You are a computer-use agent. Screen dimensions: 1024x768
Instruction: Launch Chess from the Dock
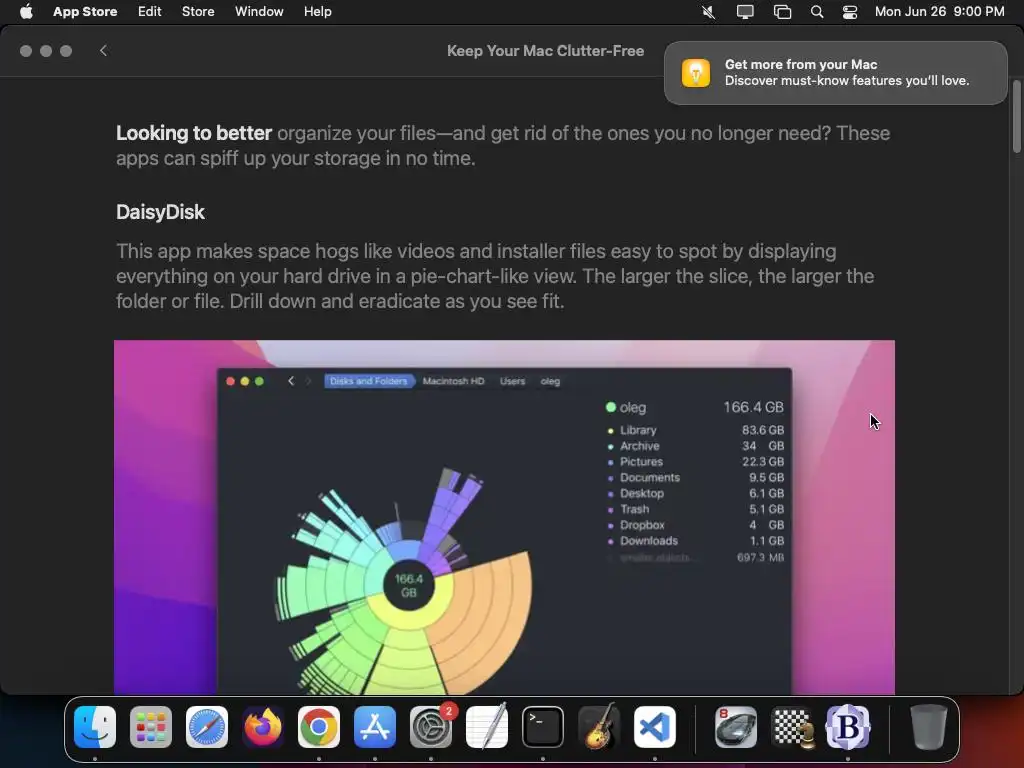point(792,727)
